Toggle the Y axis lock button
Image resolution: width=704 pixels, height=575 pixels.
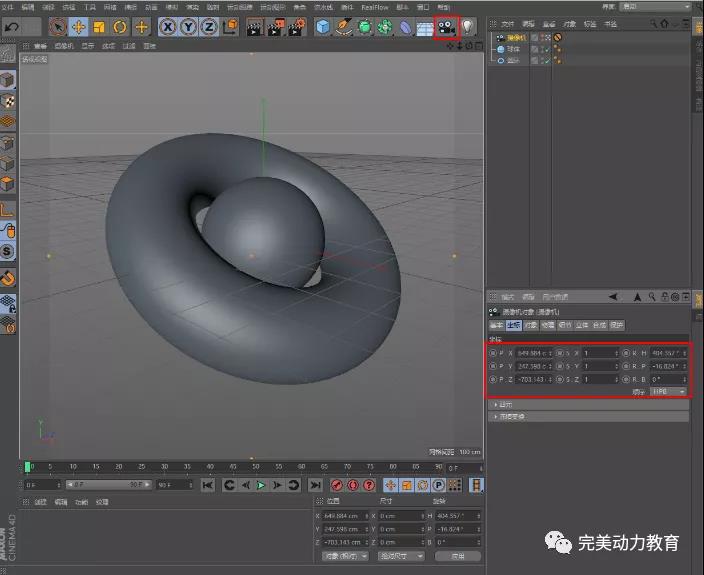(x=188, y=27)
